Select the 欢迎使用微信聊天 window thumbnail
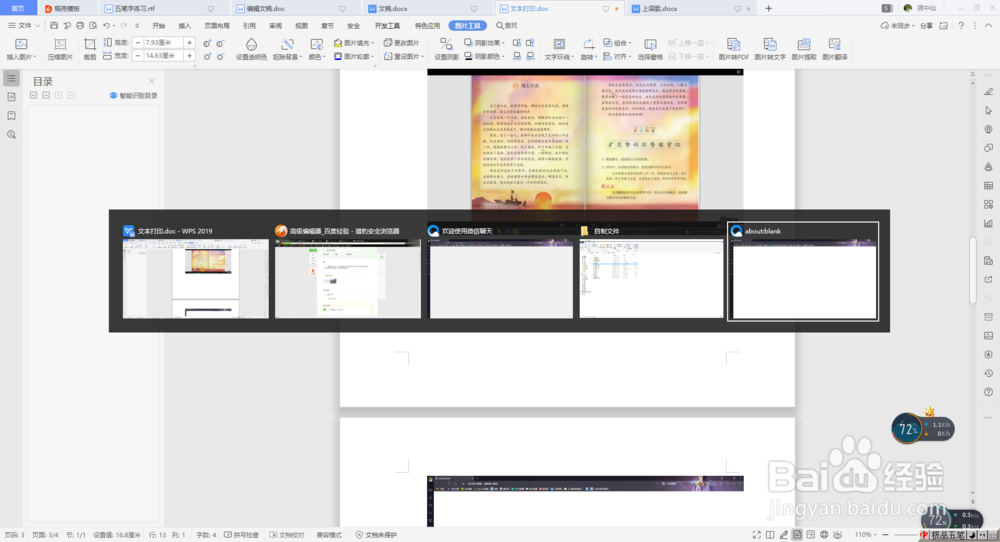The height and width of the screenshot is (542, 1000). click(x=501, y=271)
